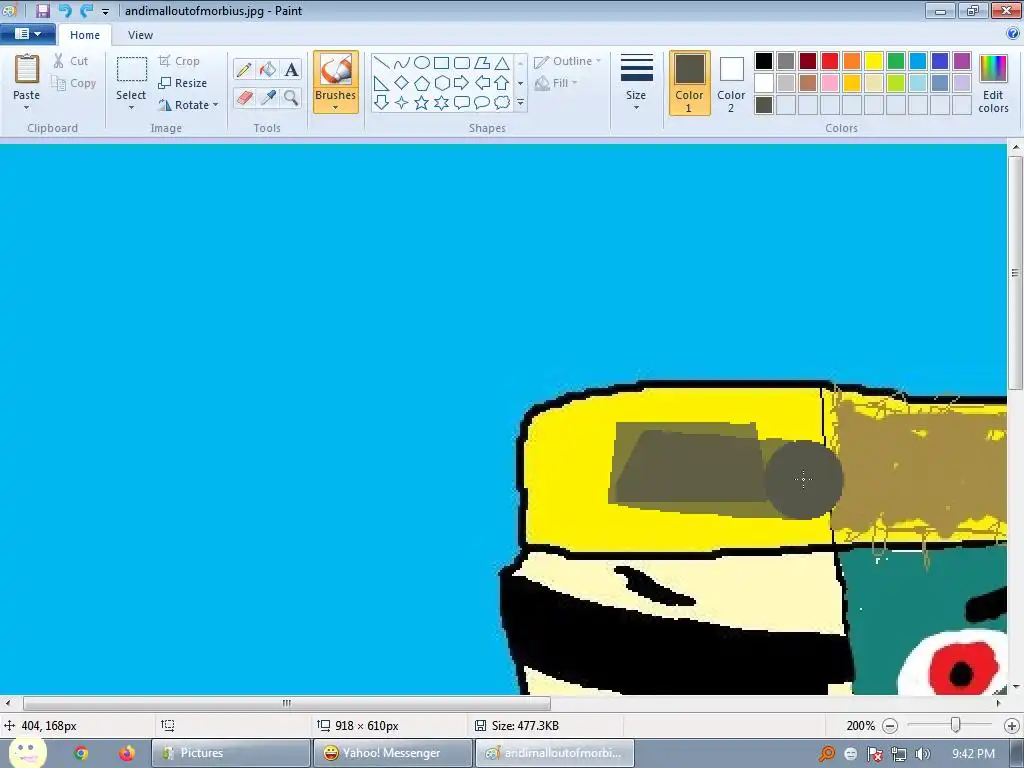Launch Firefox from taskbar
This screenshot has height=768, width=1024.
[127, 753]
